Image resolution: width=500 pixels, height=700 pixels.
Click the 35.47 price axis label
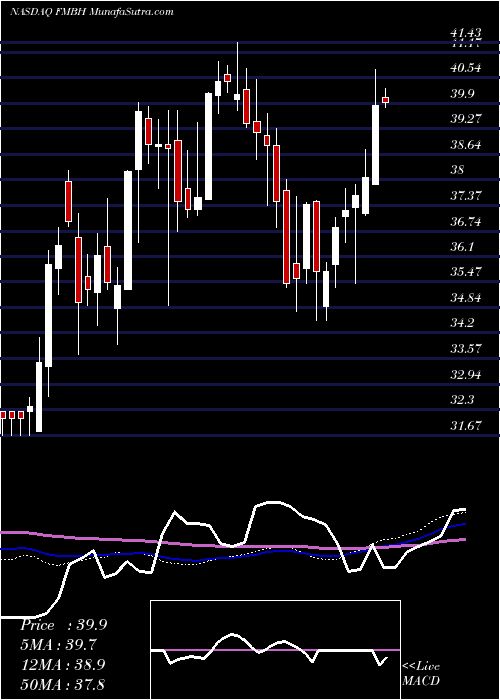tap(466, 272)
